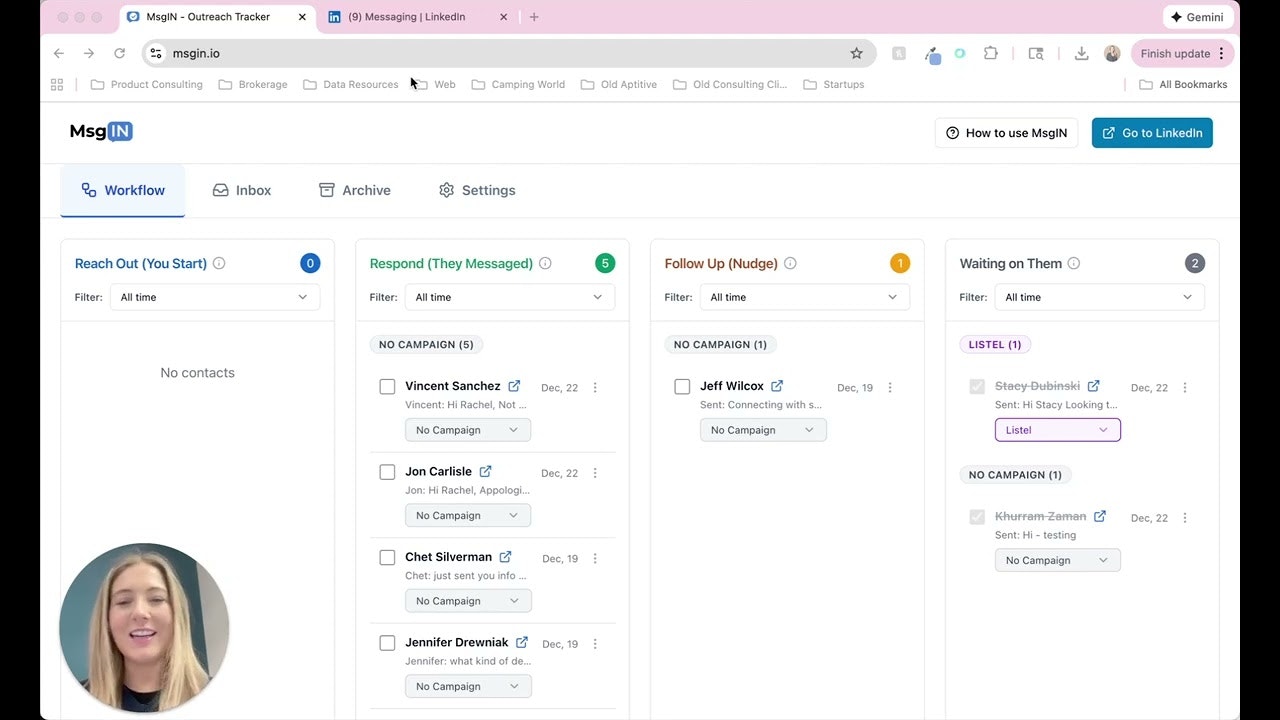Switch to the Settings tab
Screen dimensions: 1280x720
coord(478,190)
